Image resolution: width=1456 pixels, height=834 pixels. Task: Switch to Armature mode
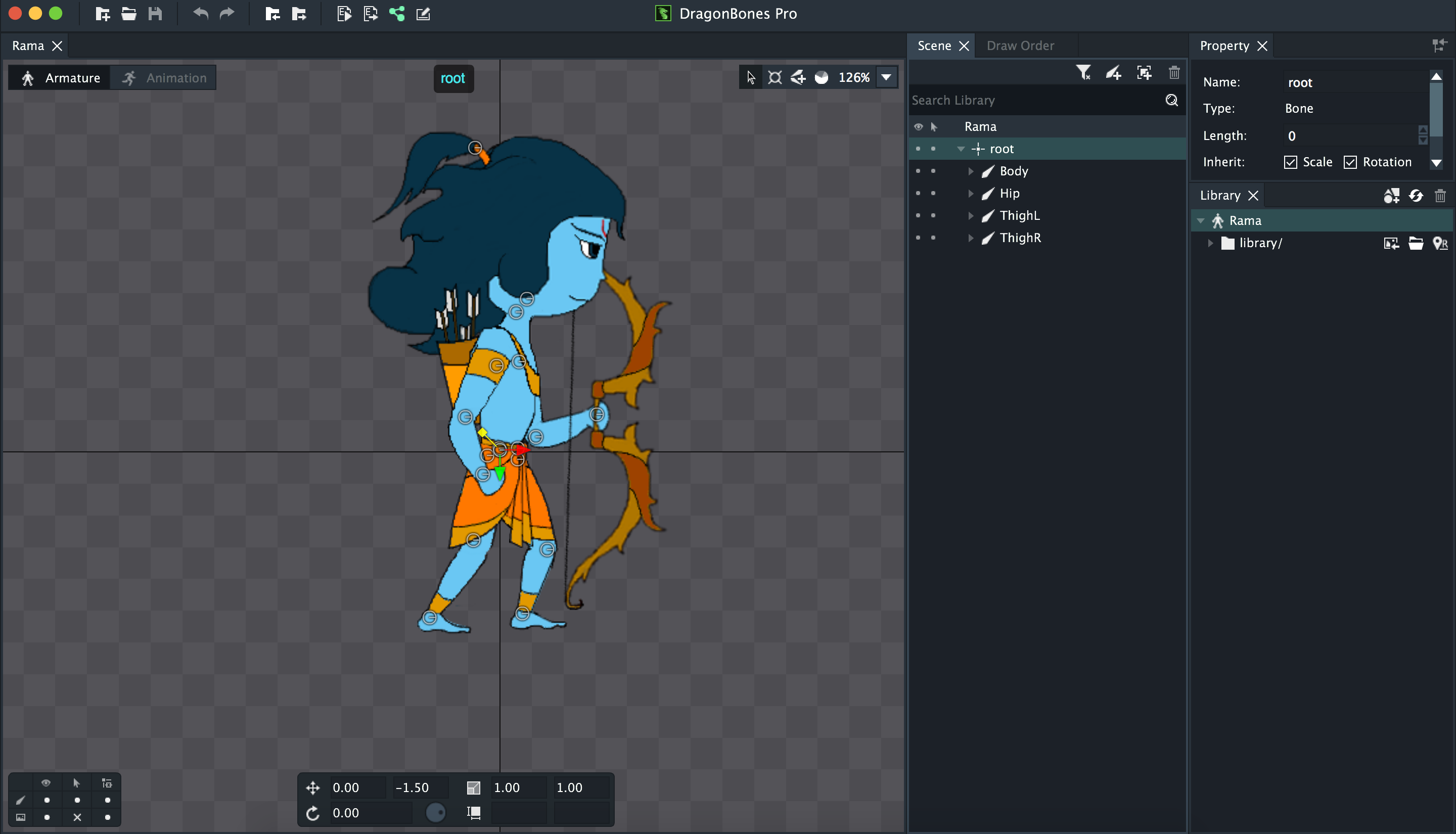click(x=60, y=78)
